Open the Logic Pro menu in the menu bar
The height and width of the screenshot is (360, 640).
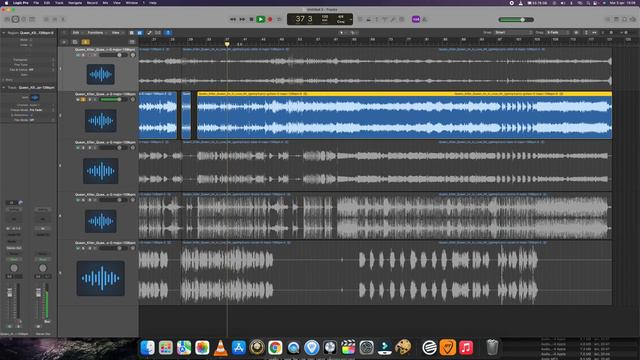coord(20,2)
